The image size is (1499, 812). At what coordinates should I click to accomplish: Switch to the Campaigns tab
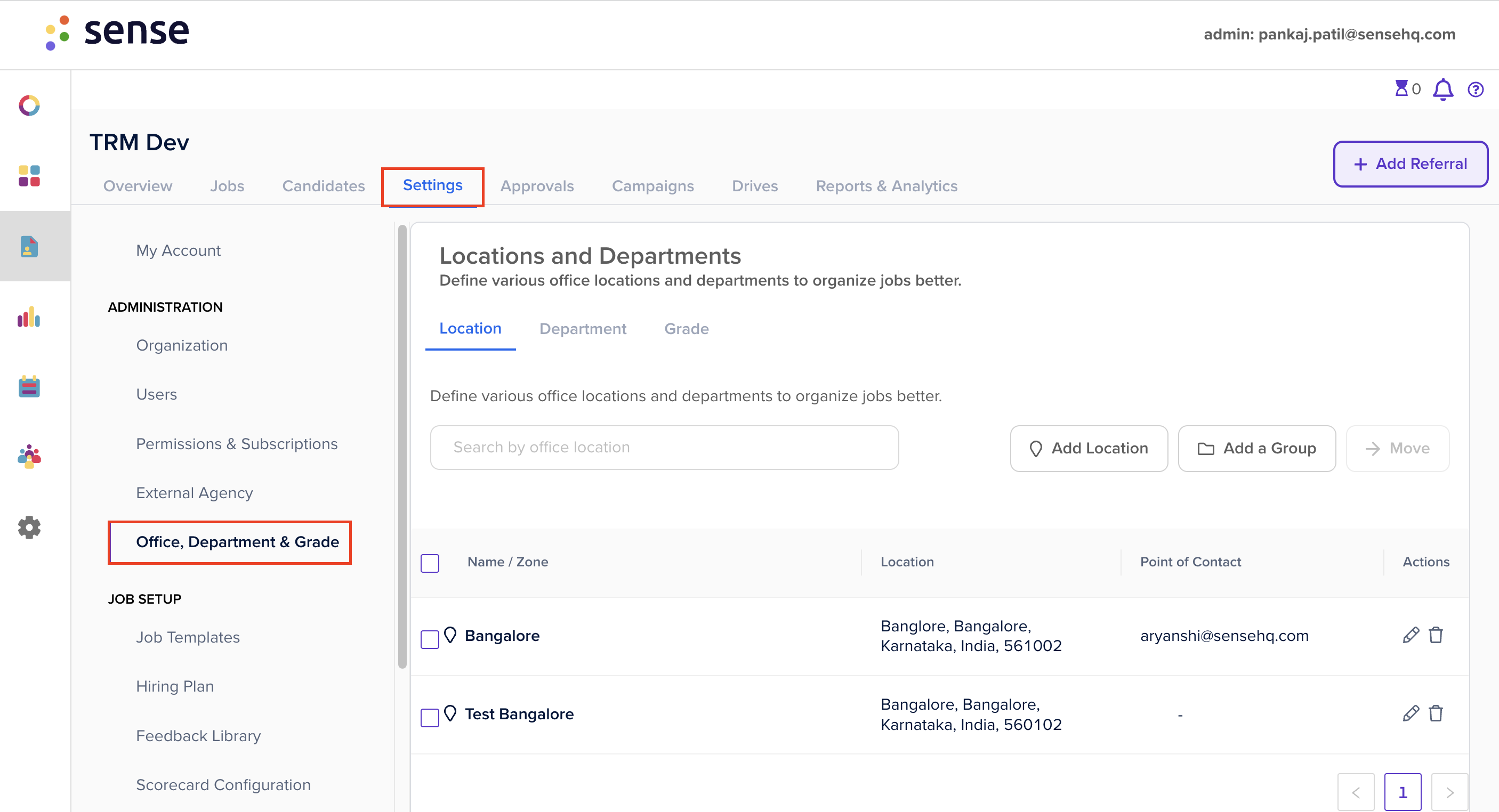[652, 186]
